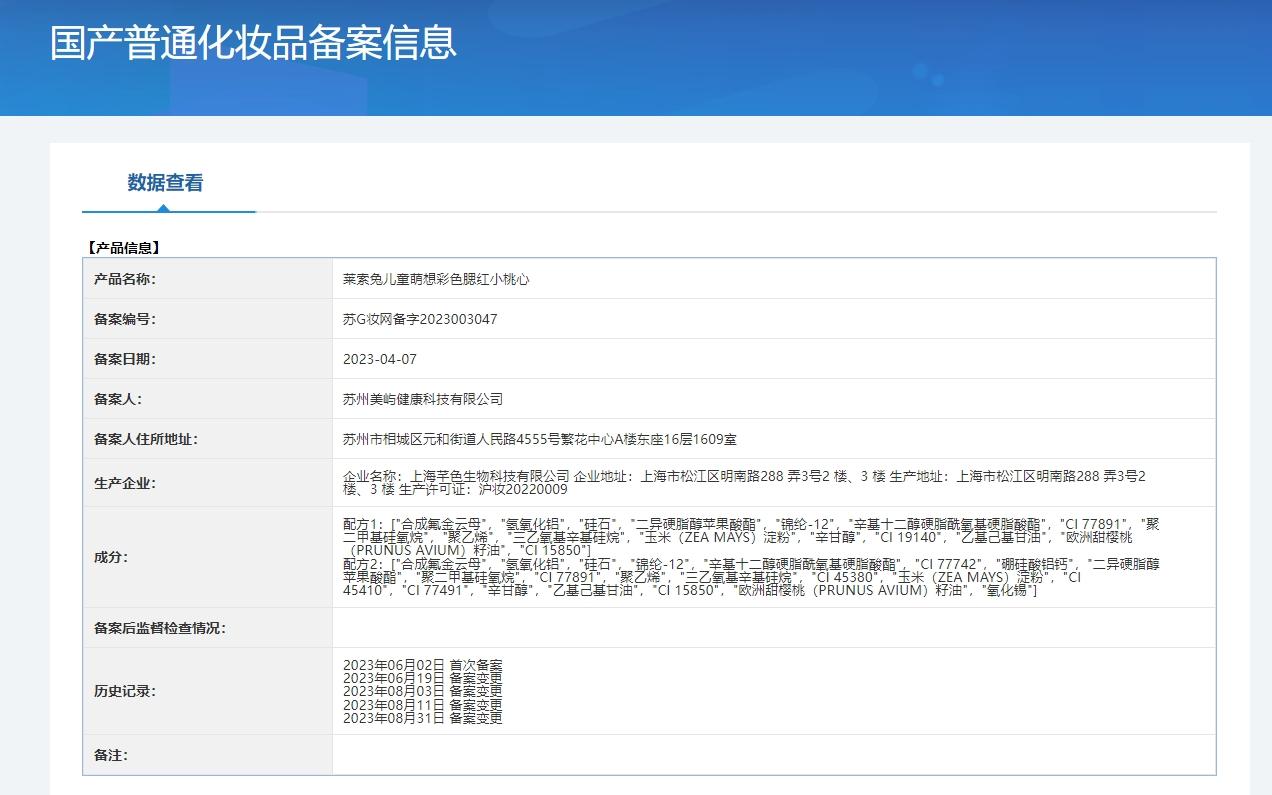Click the 产品名称 row label
Viewport: 1272px width, 795px height.
(125, 280)
